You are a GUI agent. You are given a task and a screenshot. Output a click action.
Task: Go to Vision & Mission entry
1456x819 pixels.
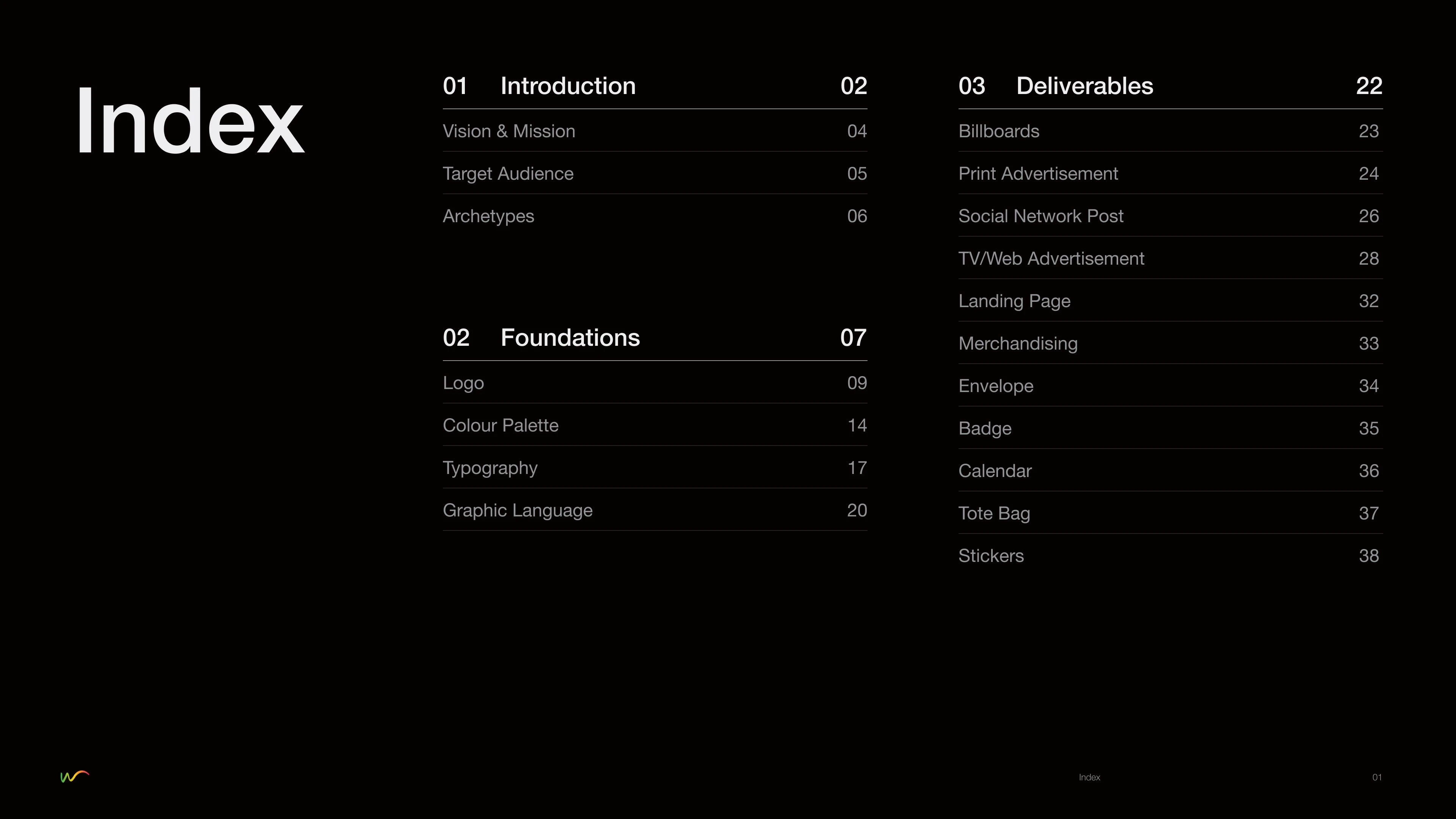(509, 131)
